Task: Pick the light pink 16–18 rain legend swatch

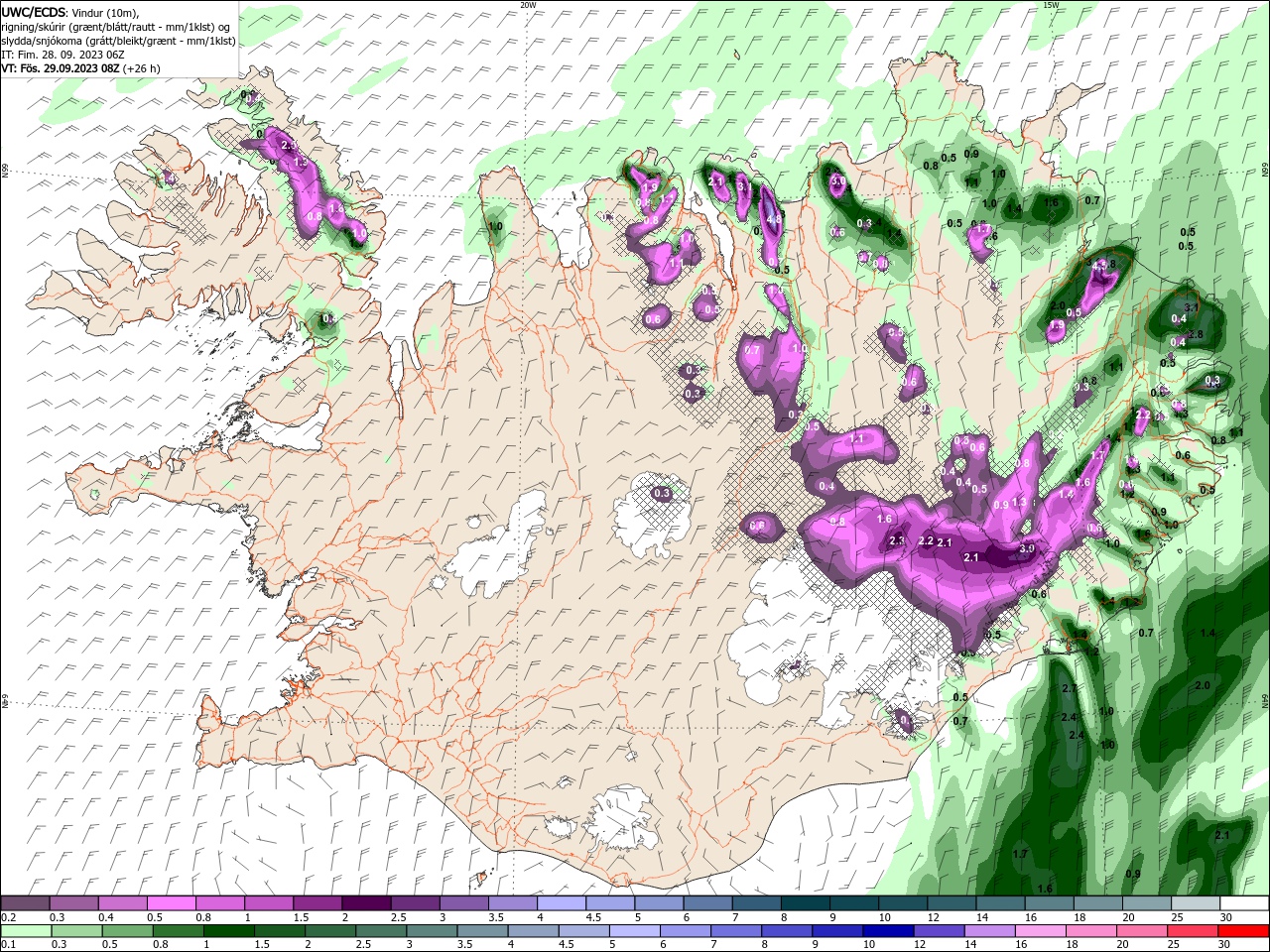Action: (1039, 931)
